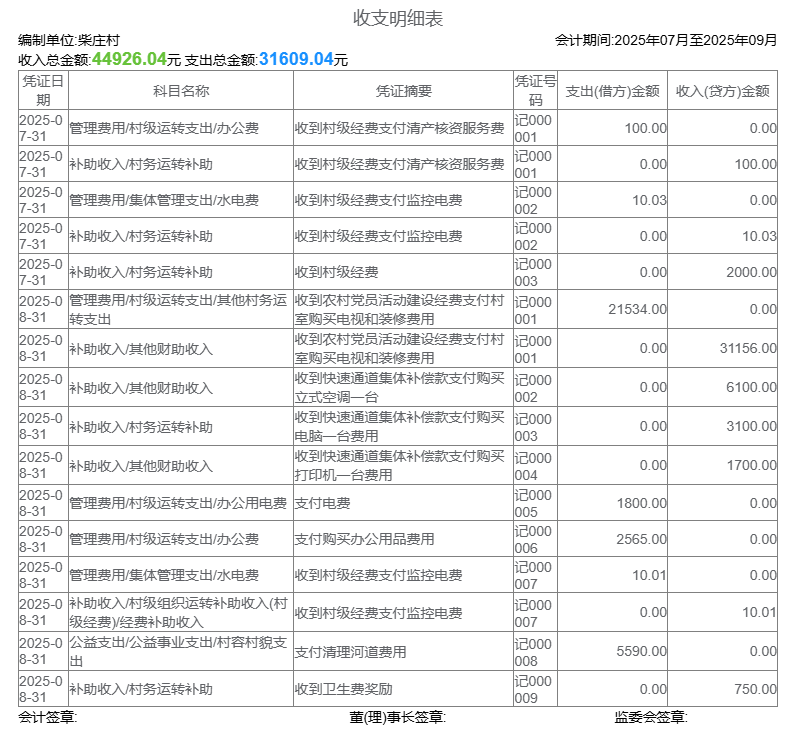Click the income total 44926.04
Viewport: 786px width, 736px height.
[x=129, y=59]
